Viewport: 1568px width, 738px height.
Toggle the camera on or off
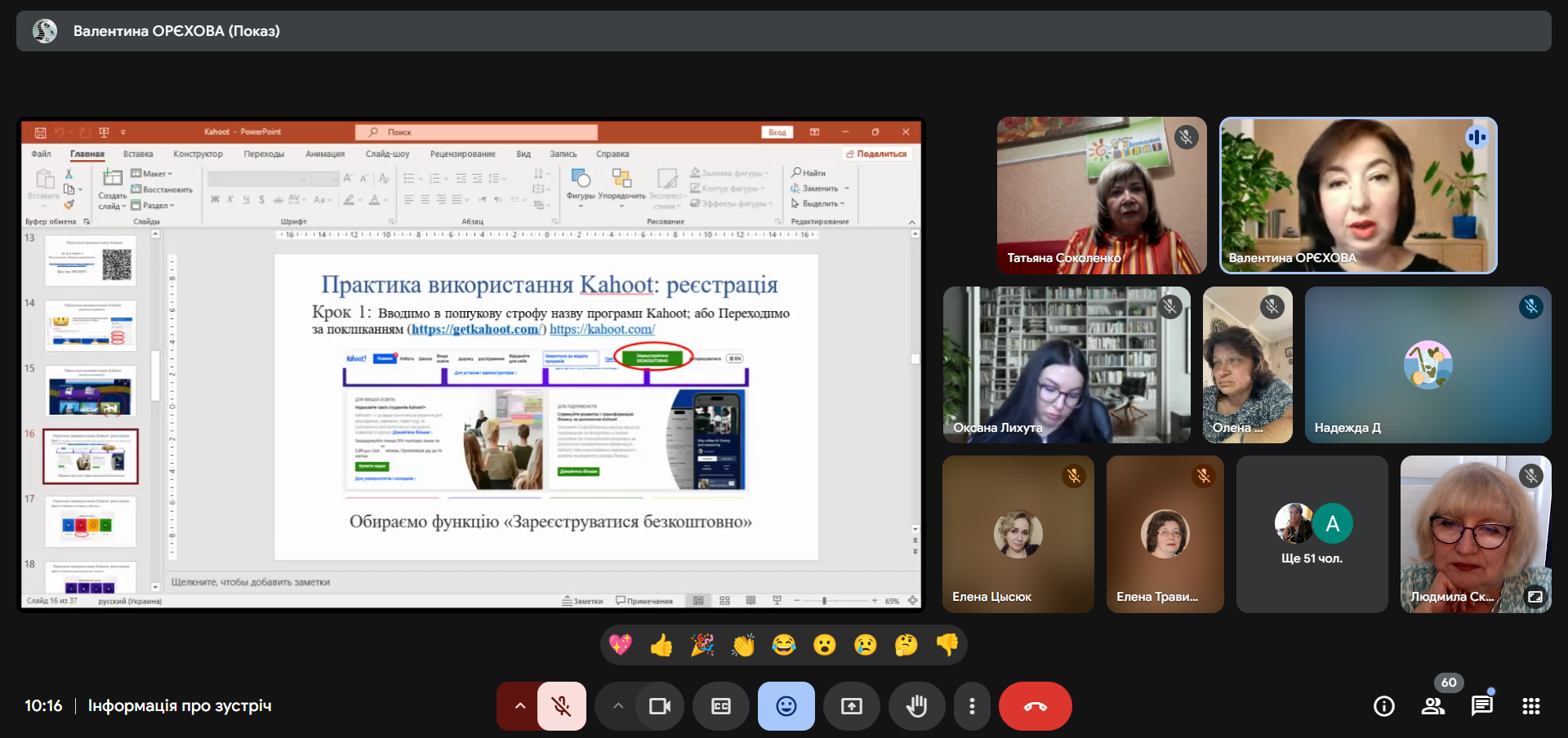659,706
